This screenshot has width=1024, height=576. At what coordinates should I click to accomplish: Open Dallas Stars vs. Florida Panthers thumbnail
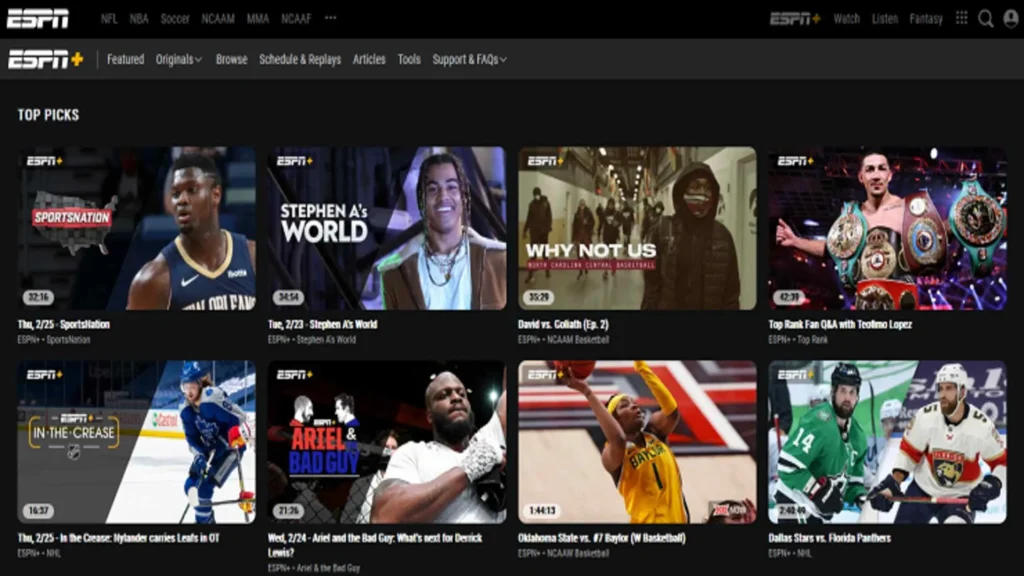point(887,442)
